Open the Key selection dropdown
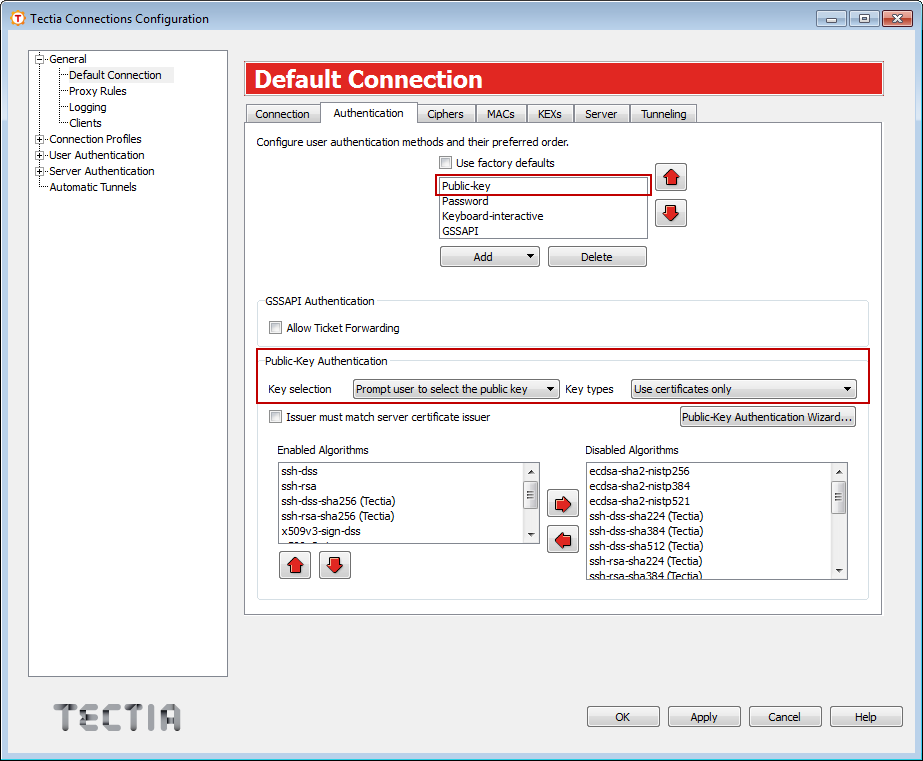 pos(455,389)
